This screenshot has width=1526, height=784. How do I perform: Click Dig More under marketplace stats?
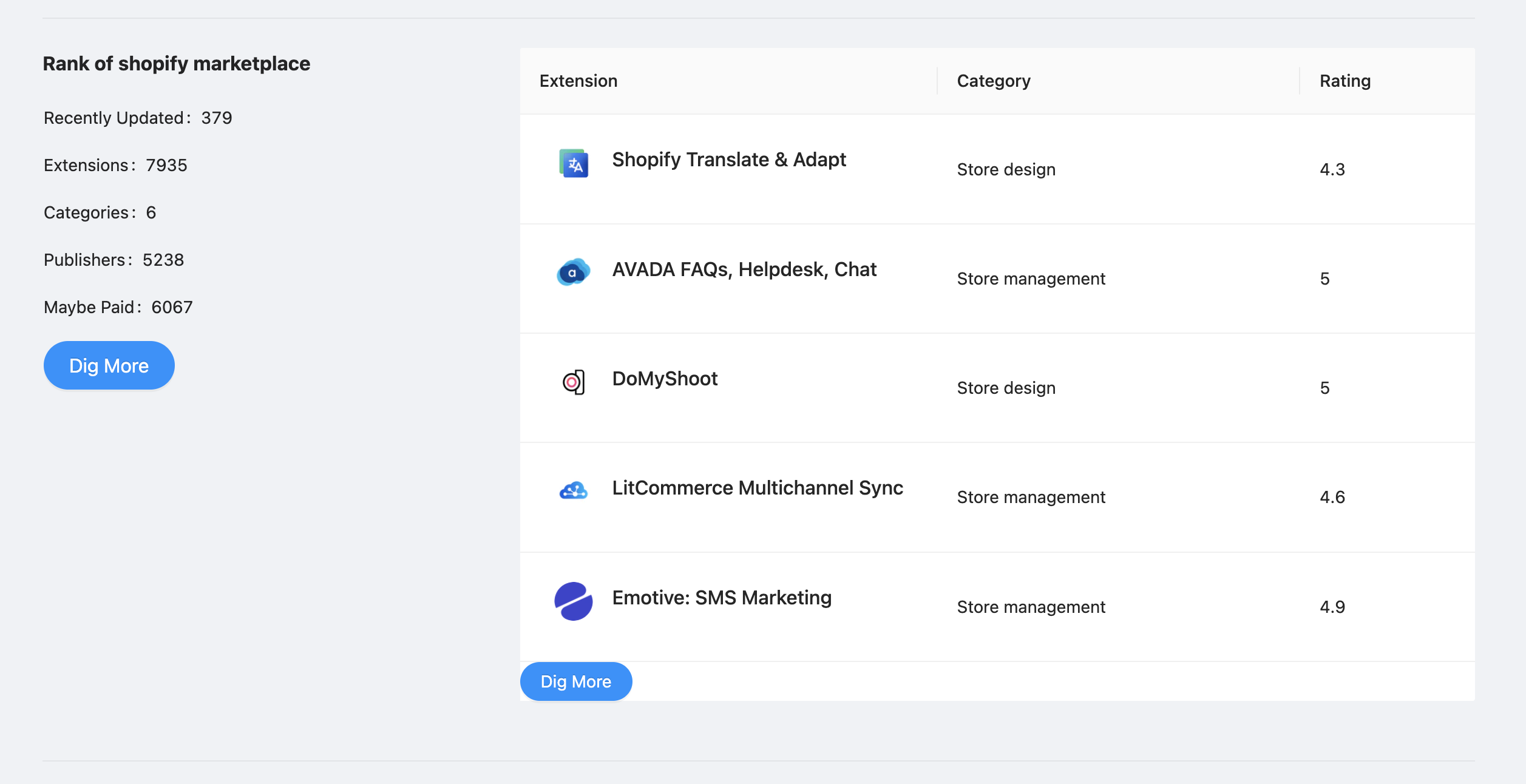109,365
